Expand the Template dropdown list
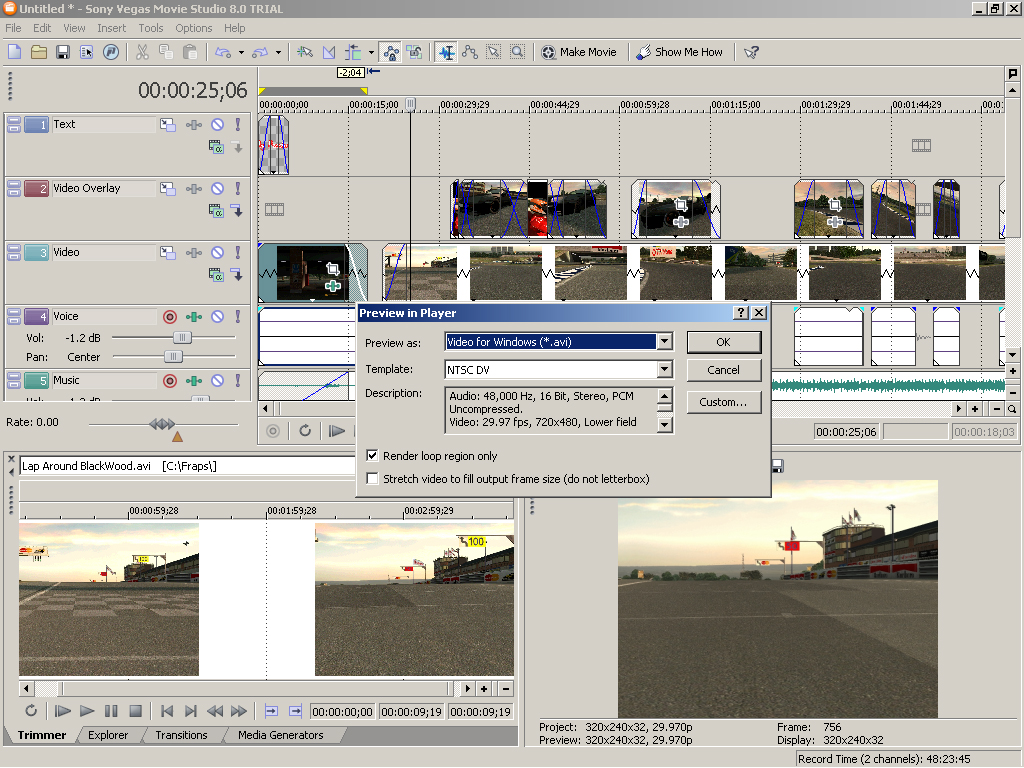Viewport: 1024px width, 768px height. (665, 370)
